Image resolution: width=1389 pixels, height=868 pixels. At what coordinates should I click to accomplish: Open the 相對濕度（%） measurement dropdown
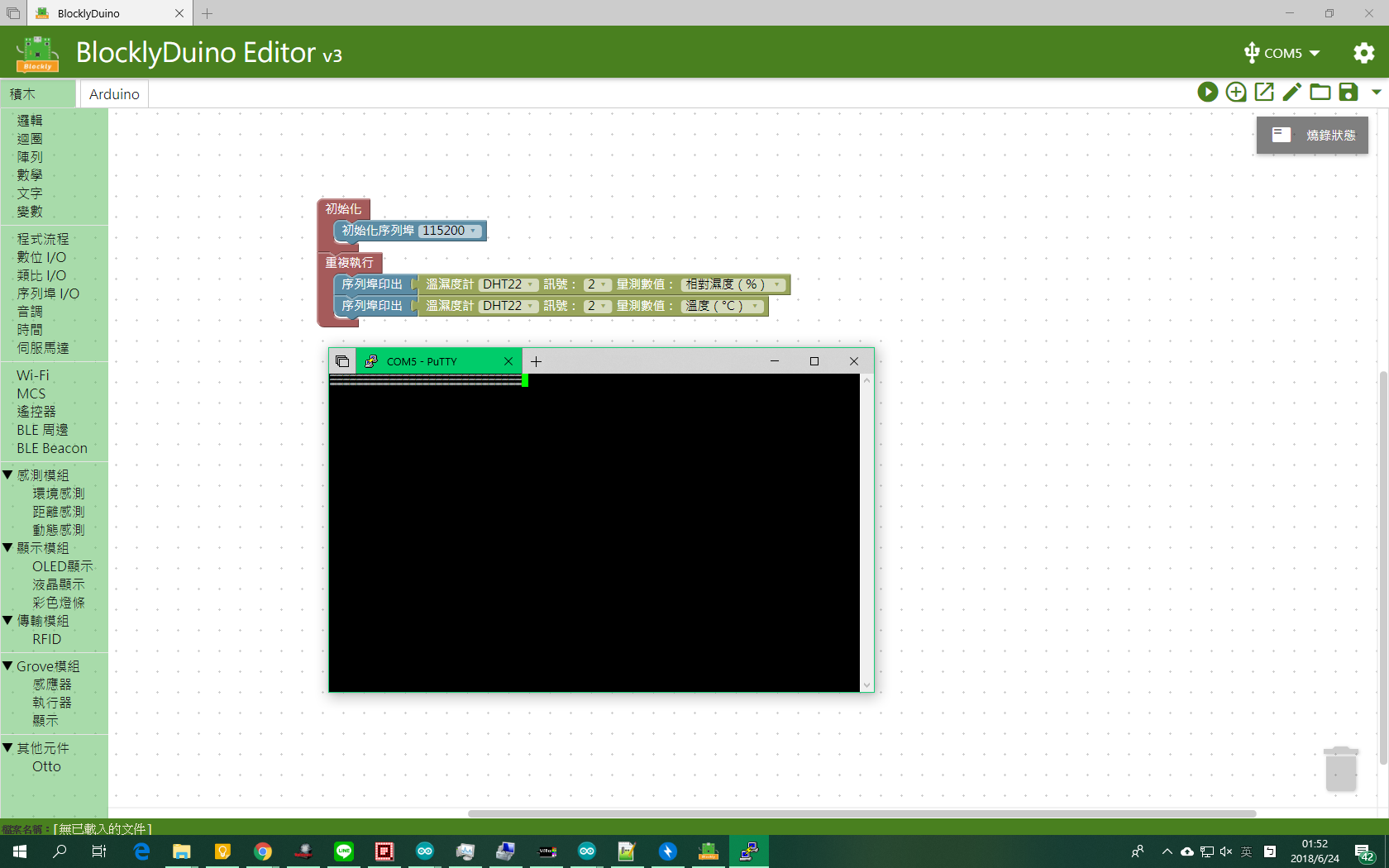(x=731, y=284)
